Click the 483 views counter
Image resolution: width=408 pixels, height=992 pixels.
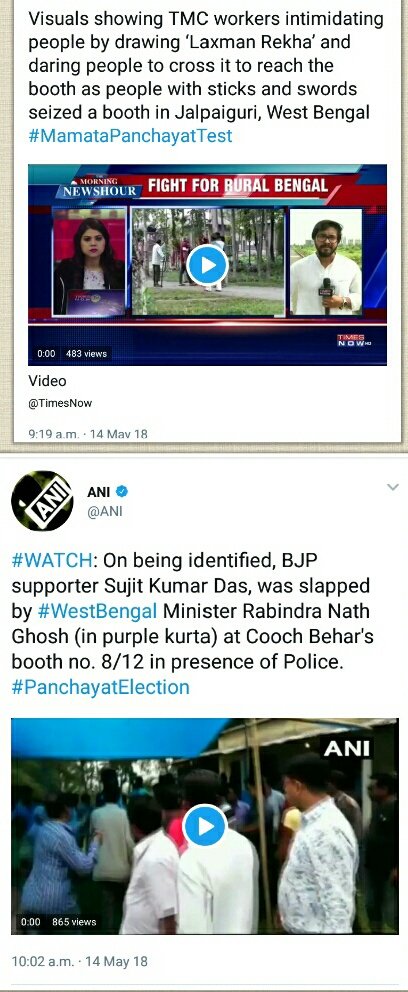(x=86, y=354)
